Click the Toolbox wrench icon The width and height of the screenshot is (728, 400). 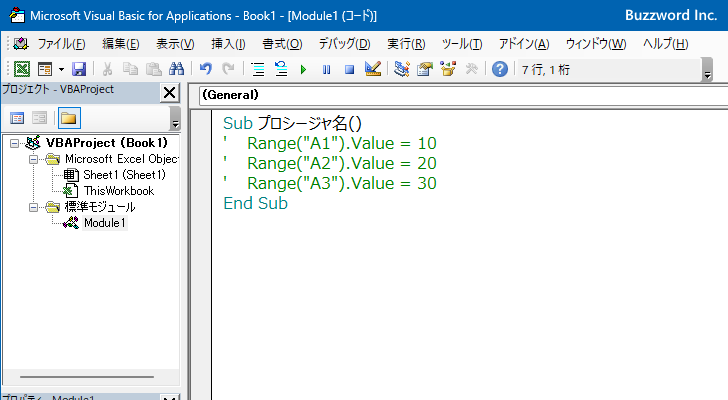click(x=471, y=69)
